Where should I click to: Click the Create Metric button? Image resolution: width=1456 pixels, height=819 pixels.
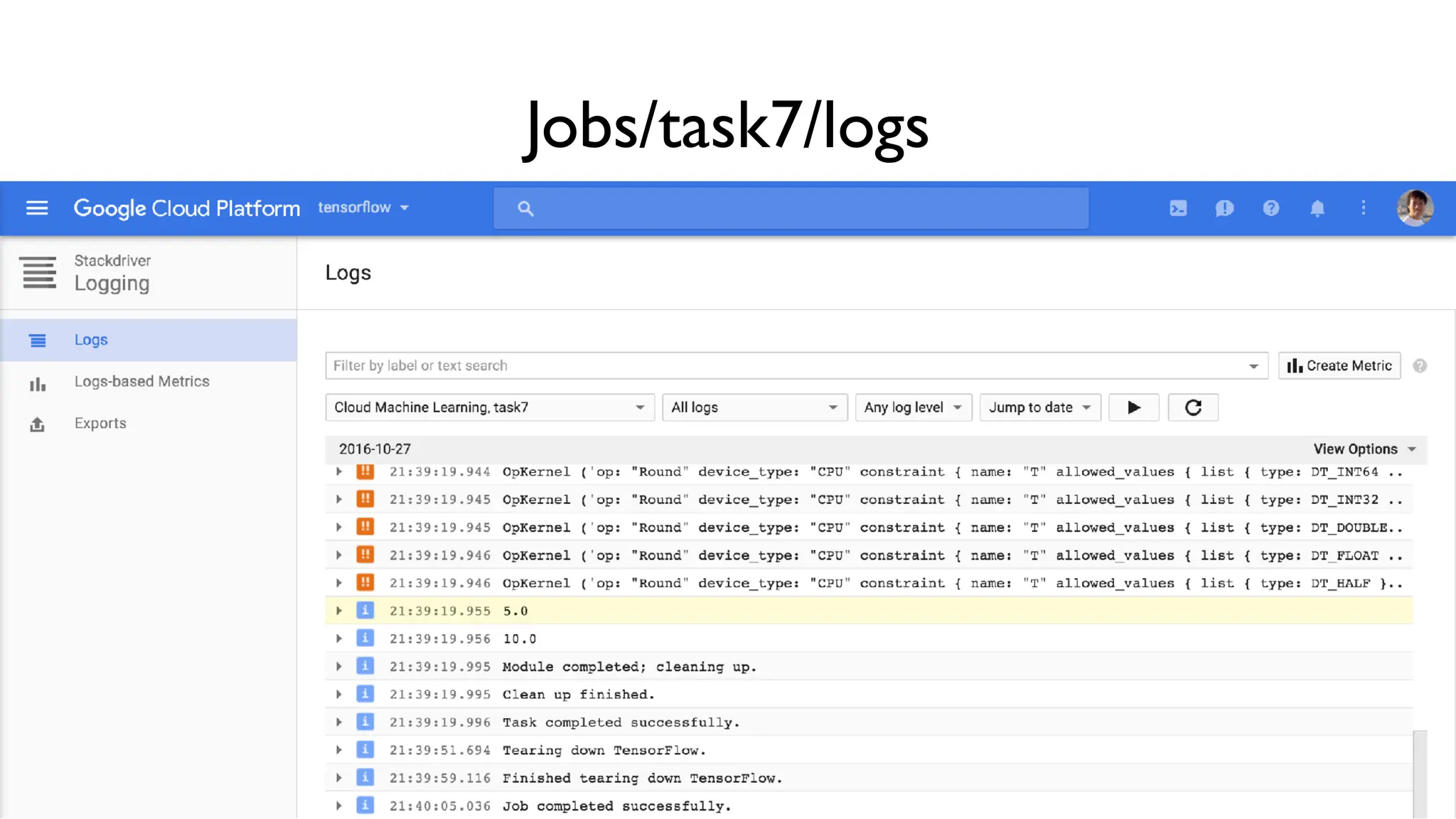(x=1339, y=365)
